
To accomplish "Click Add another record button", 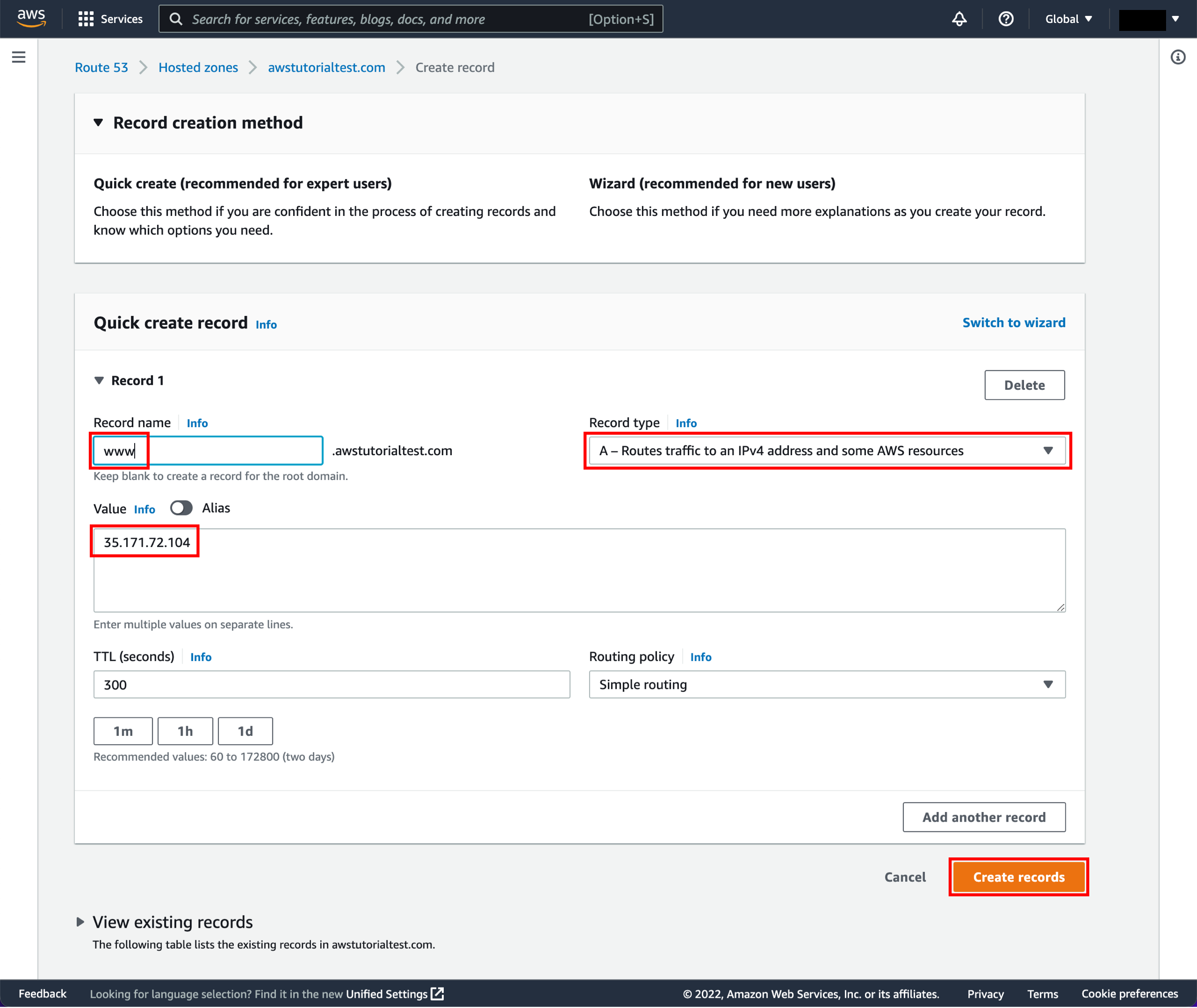I will 984,818.
